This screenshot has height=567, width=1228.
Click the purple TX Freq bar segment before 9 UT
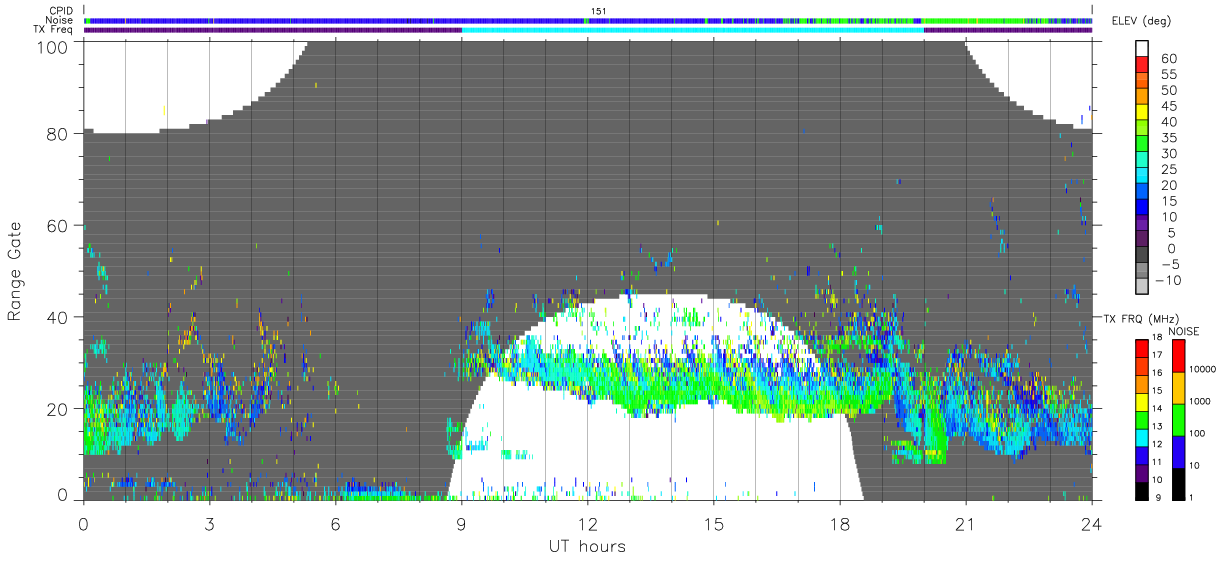[272, 30]
